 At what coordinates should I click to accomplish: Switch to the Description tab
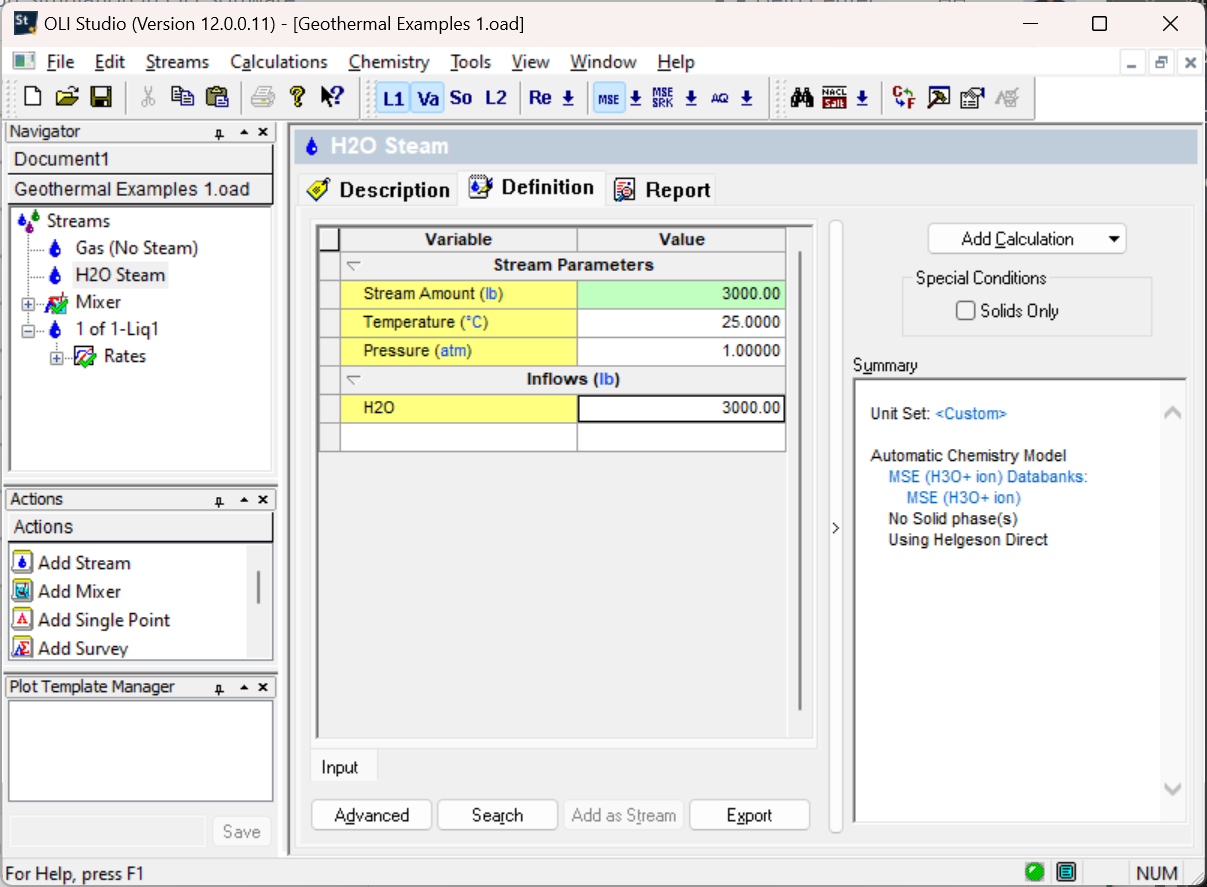[x=378, y=190]
